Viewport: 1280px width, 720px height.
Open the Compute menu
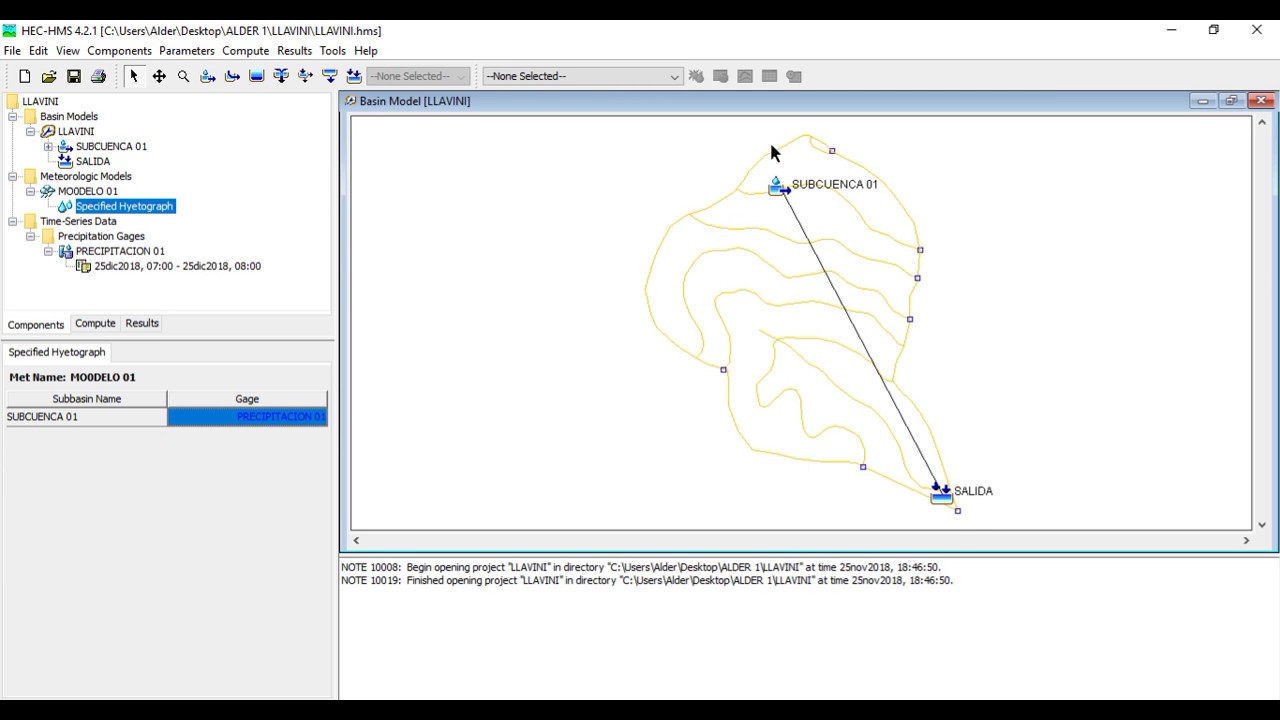245,51
